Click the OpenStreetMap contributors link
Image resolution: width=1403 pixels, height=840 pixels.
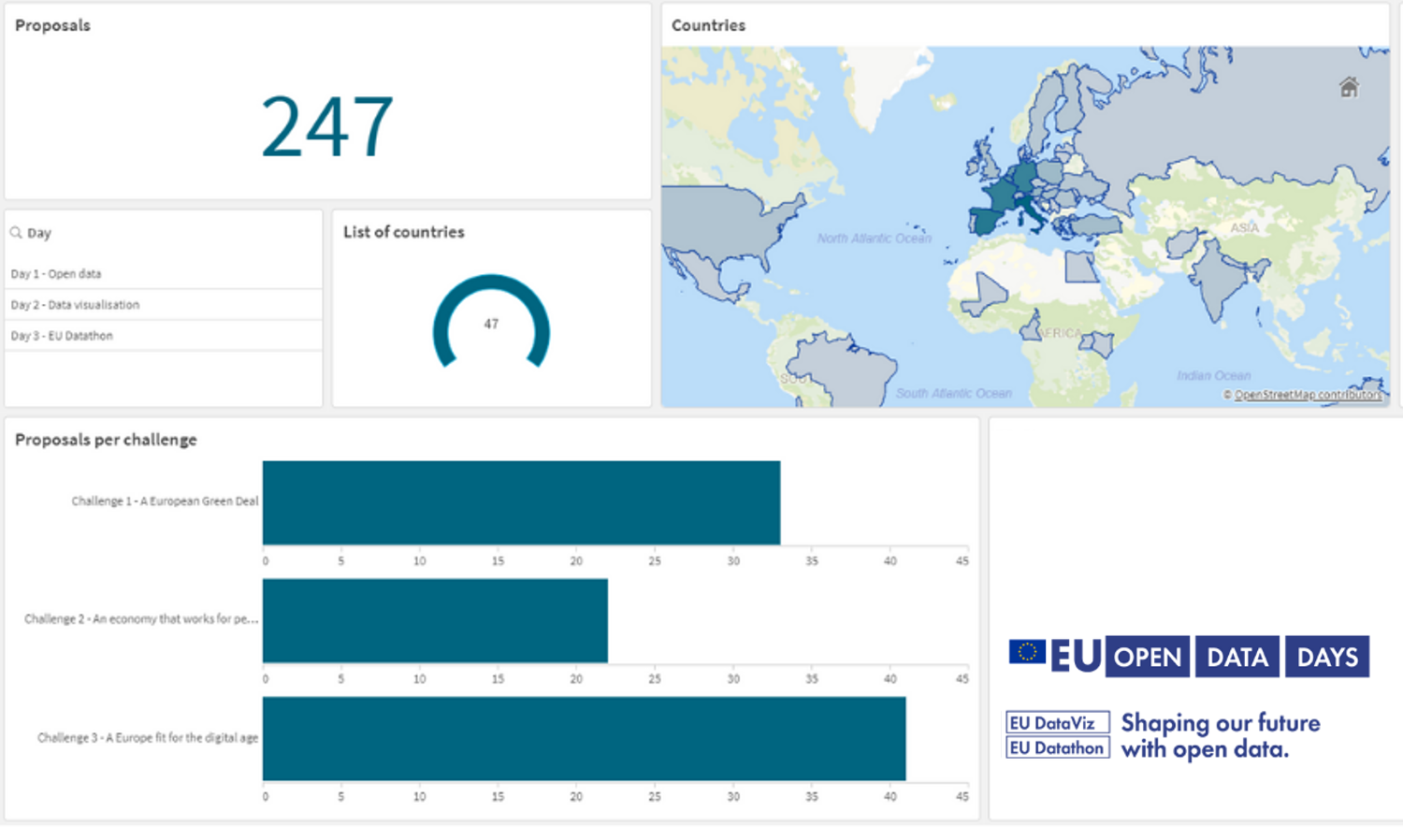tap(1308, 395)
